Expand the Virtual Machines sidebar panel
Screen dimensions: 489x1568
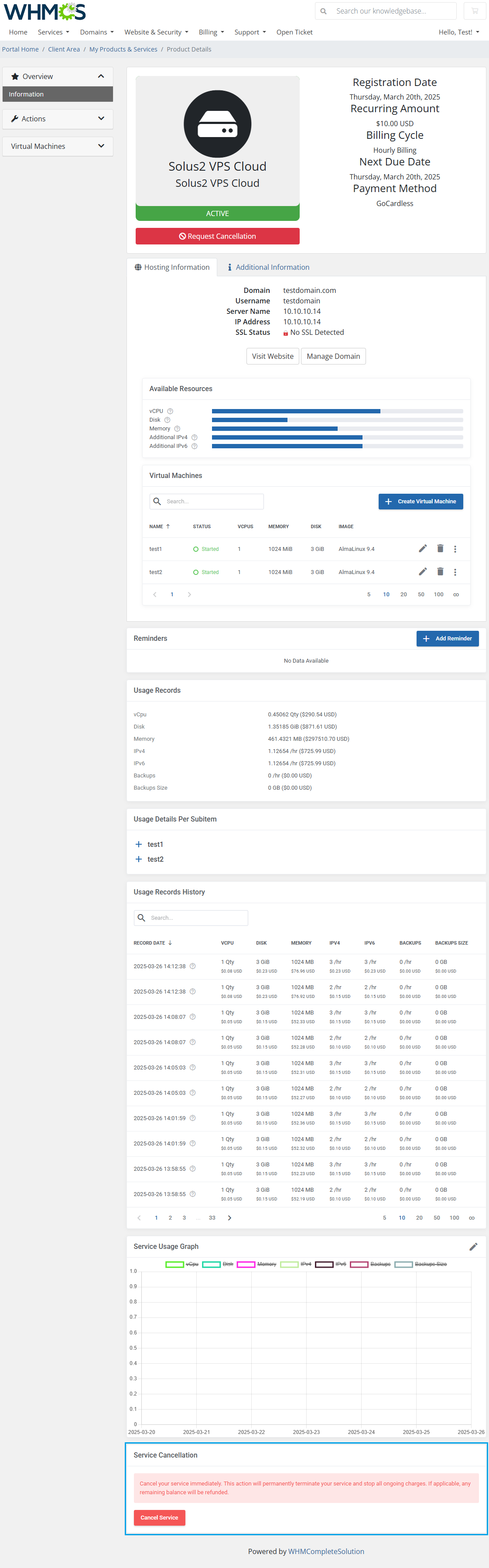point(58,146)
